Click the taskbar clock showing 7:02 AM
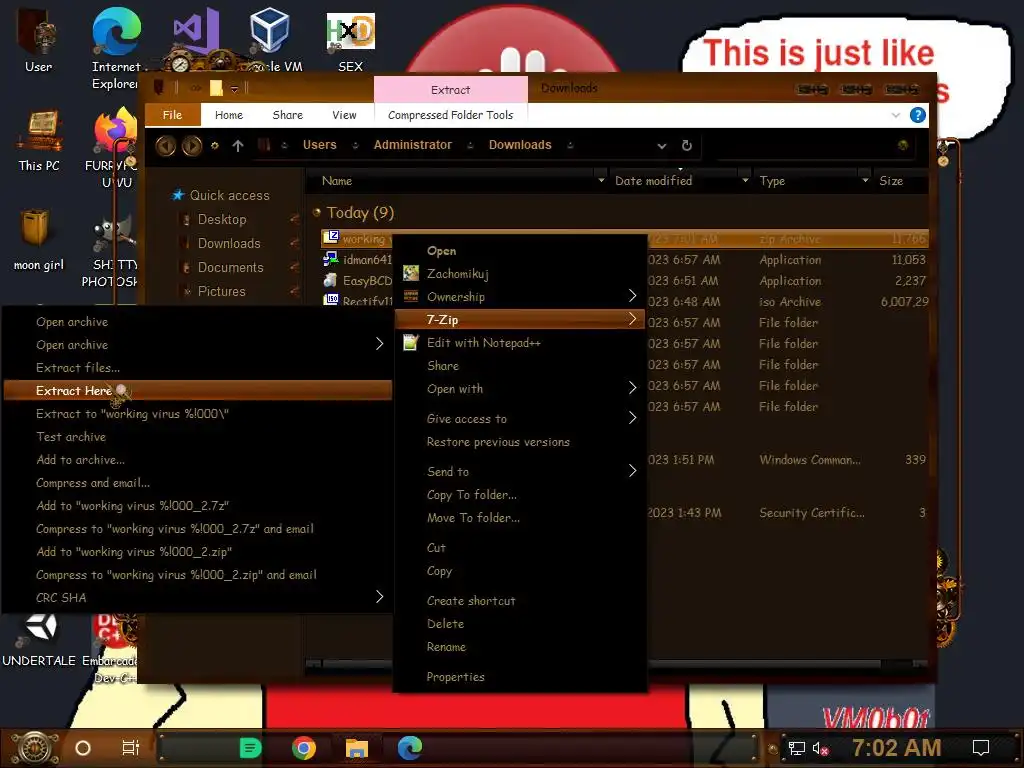 click(897, 748)
